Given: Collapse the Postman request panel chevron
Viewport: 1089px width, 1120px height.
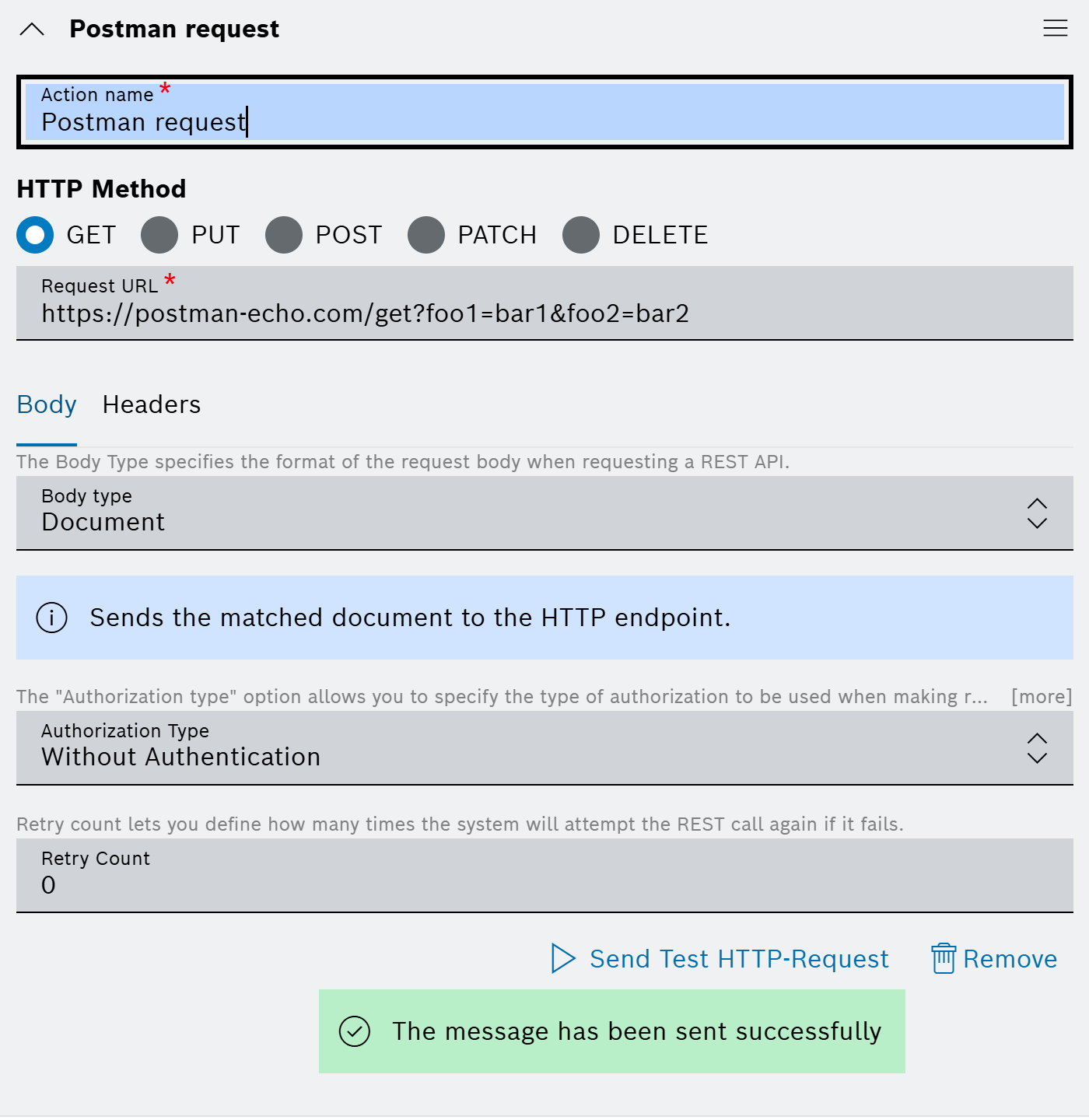Looking at the screenshot, I should click(32, 30).
